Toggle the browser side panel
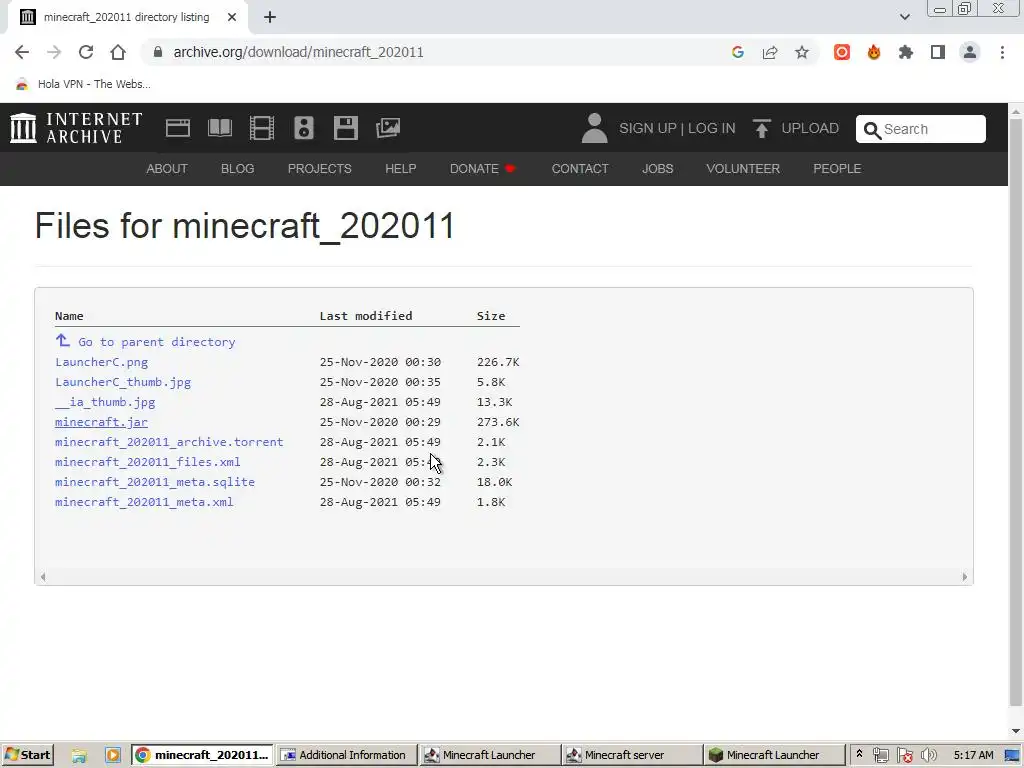 coord(938,52)
